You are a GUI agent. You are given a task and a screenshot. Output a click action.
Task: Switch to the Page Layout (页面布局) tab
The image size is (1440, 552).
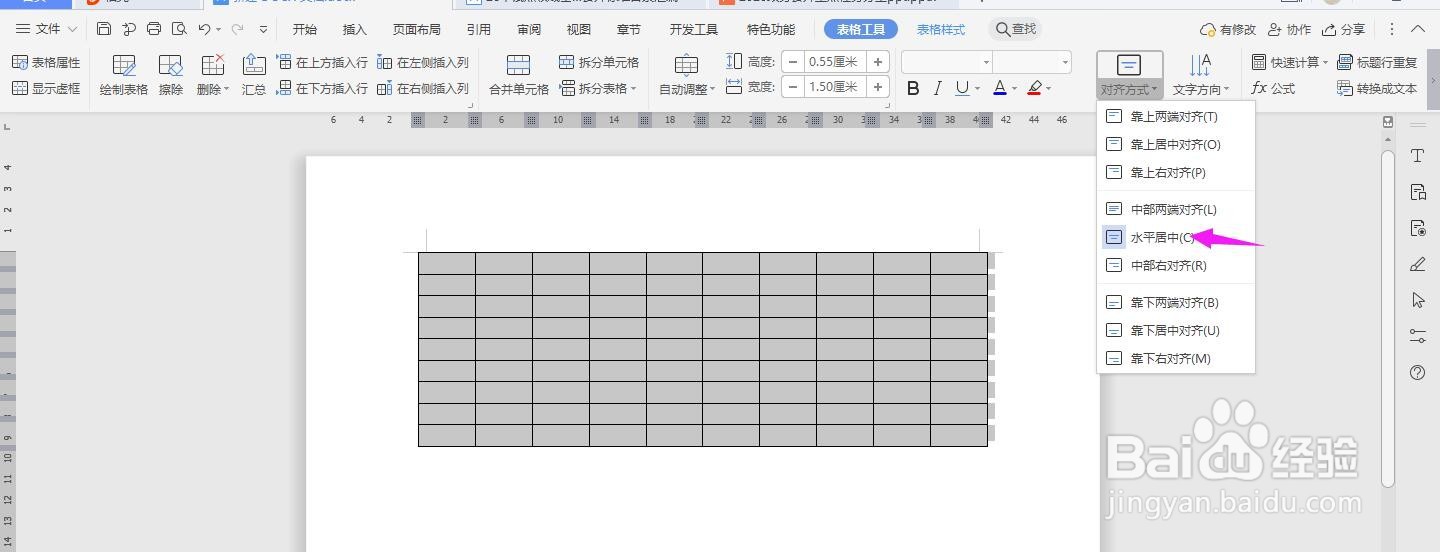coord(416,29)
